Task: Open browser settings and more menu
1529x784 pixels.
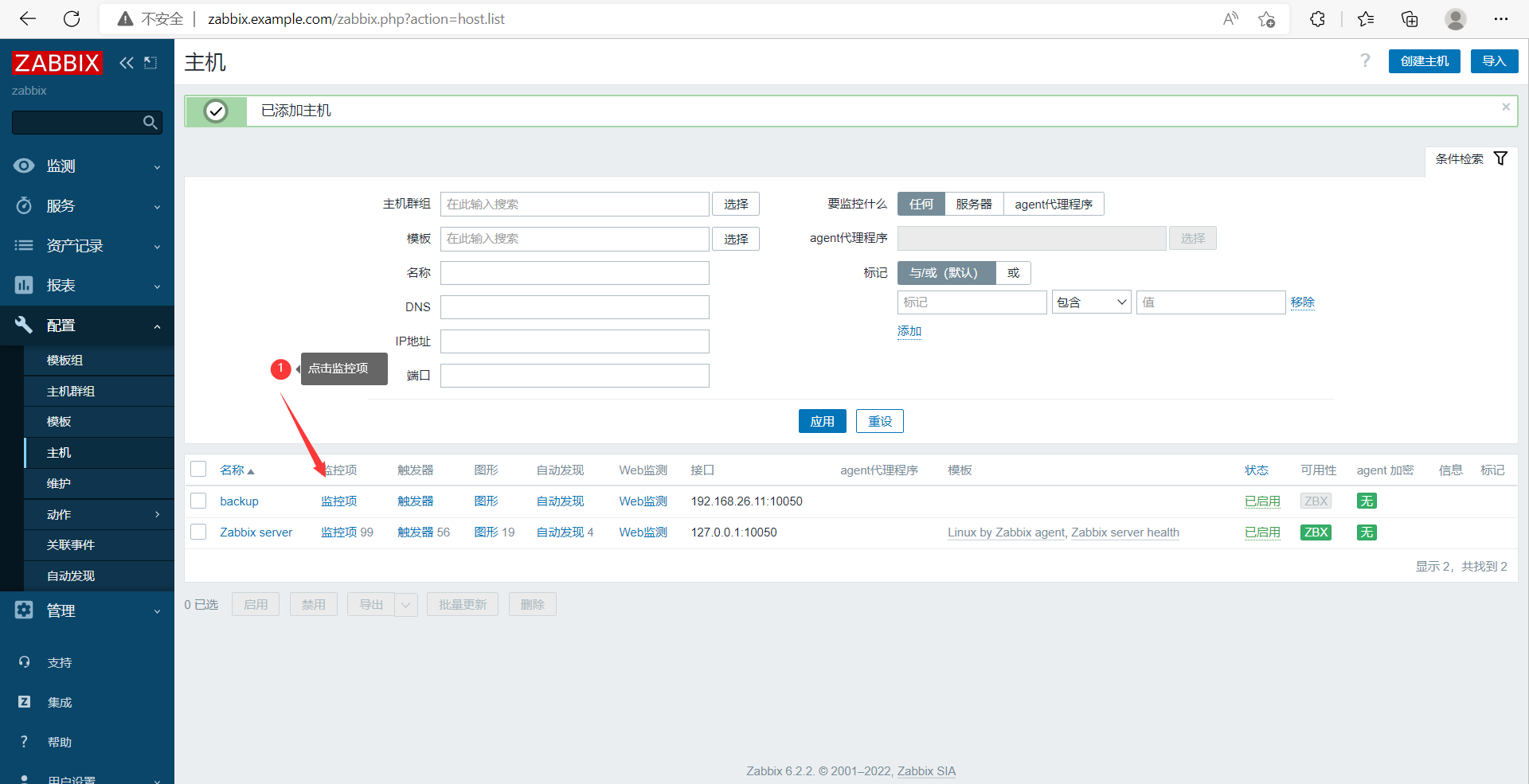Action: [1501, 19]
